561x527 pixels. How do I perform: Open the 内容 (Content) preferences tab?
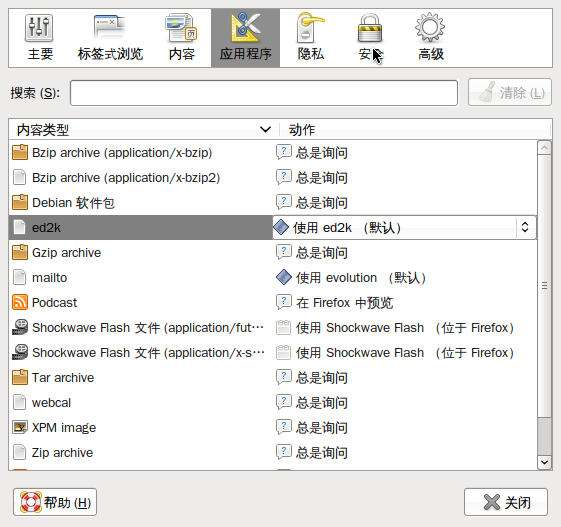click(182, 38)
